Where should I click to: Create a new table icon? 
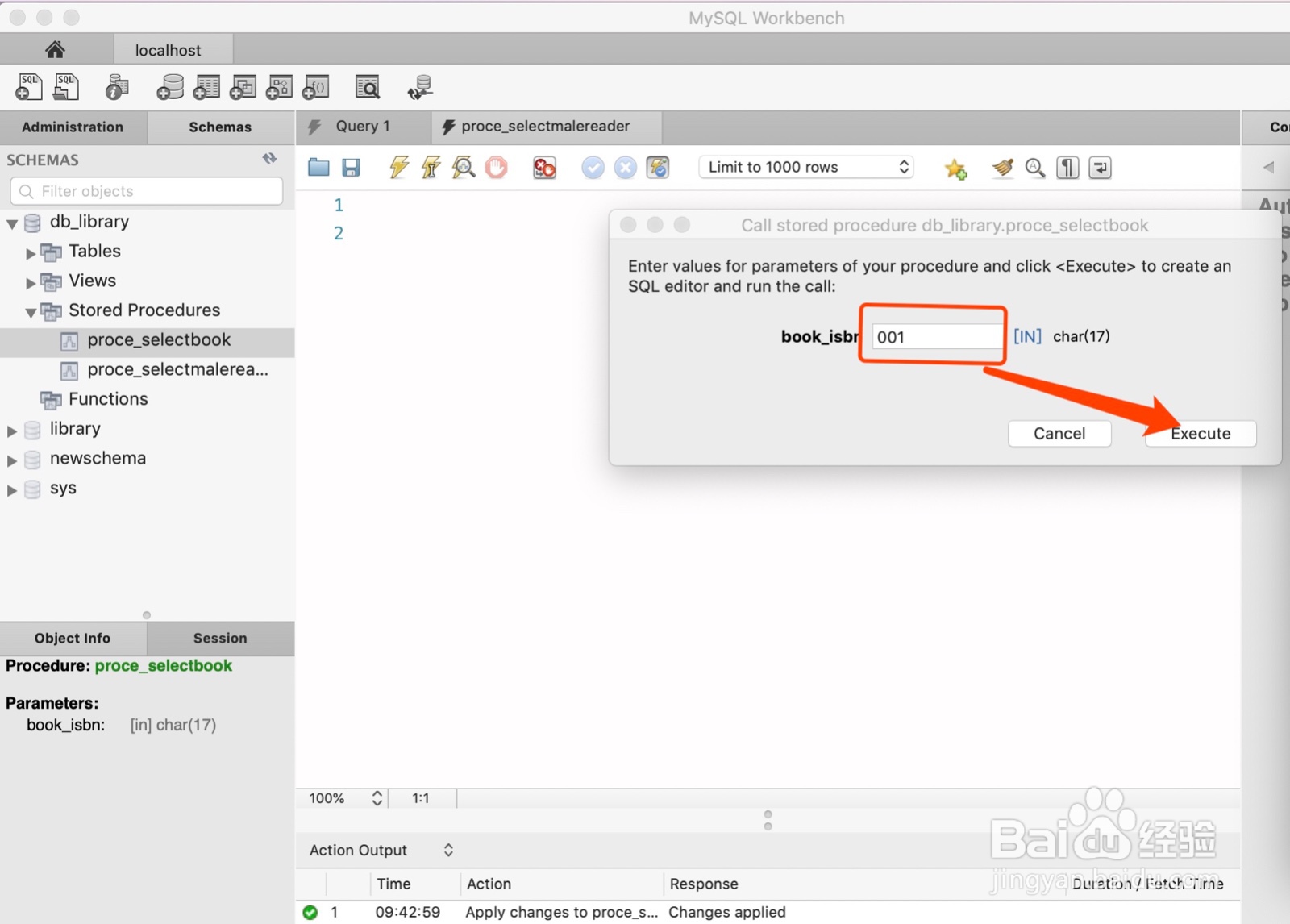click(x=206, y=86)
